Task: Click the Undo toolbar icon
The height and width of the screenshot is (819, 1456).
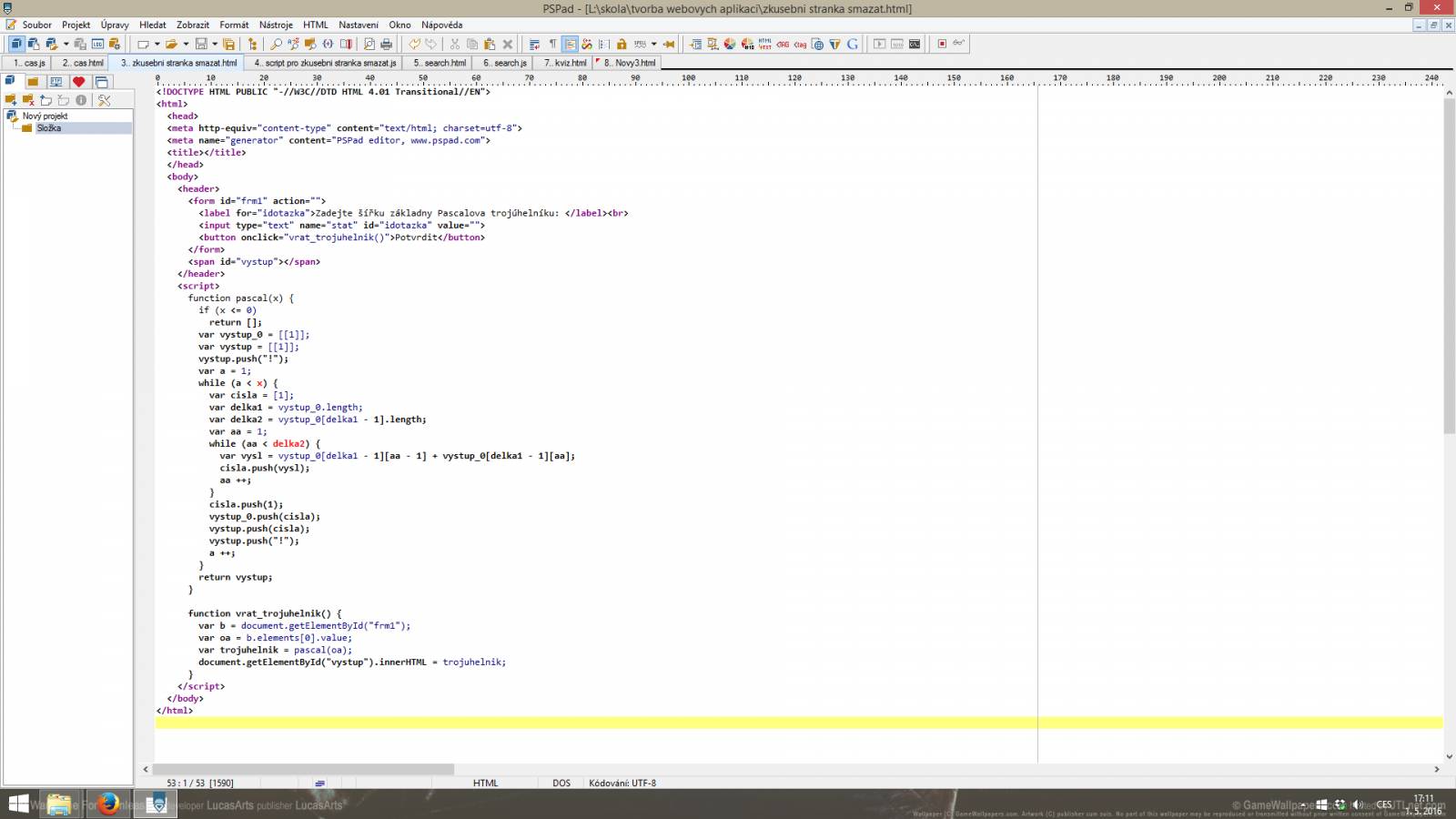Action: (x=414, y=44)
